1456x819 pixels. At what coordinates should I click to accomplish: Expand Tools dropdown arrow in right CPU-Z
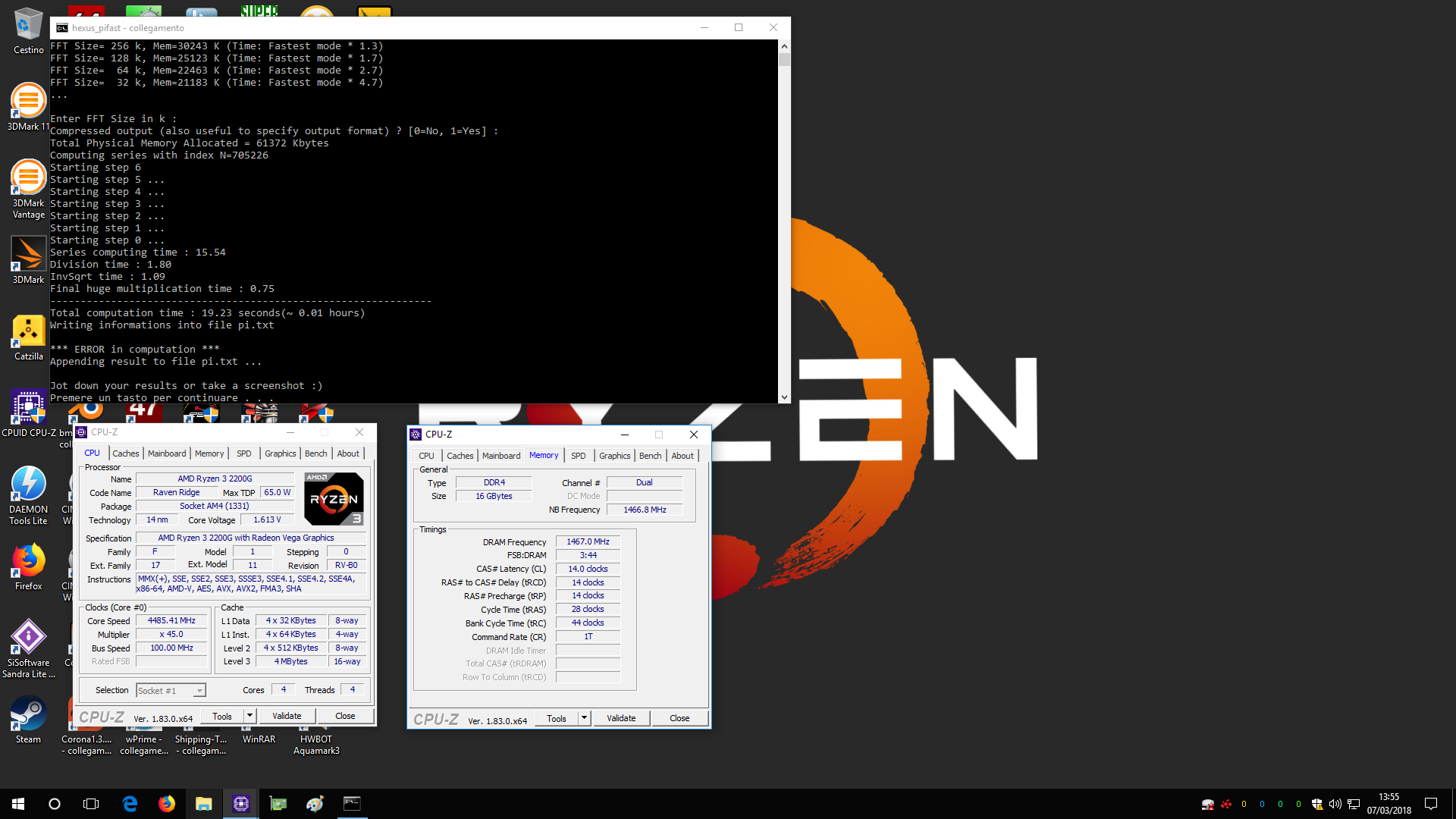(x=584, y=718)
